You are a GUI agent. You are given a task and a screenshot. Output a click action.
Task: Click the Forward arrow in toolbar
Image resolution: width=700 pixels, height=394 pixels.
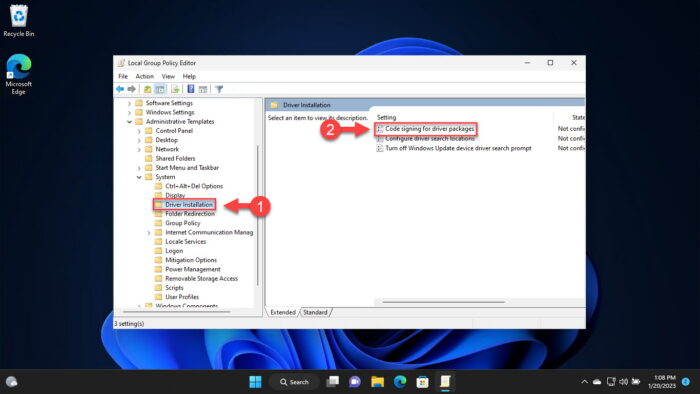tap(132, 89)
